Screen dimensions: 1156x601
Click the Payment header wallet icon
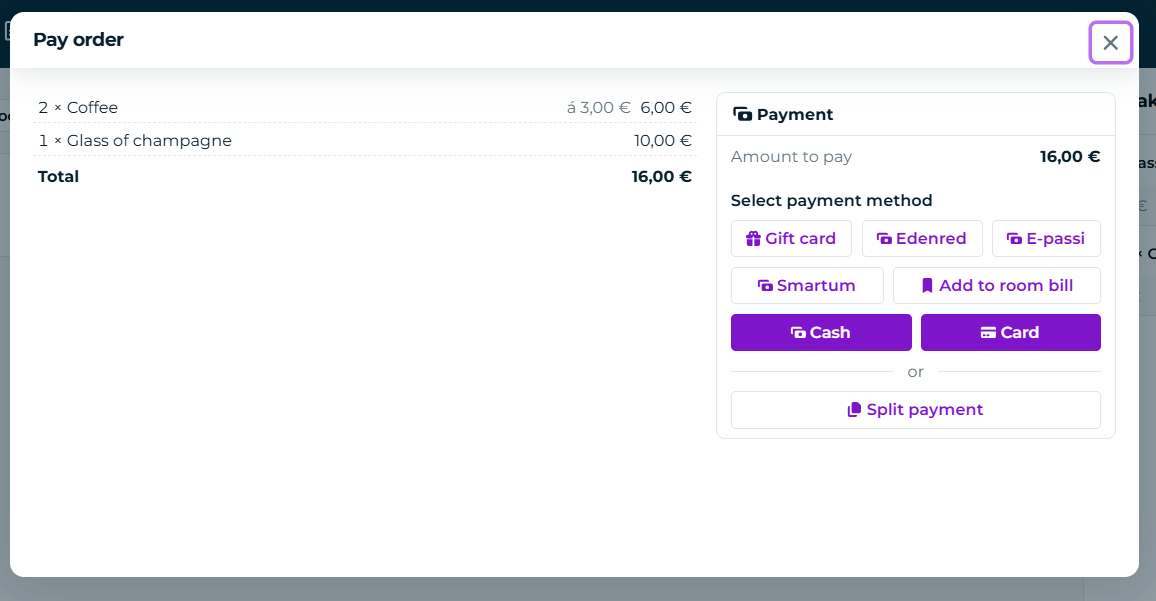[x=742, y=114]
